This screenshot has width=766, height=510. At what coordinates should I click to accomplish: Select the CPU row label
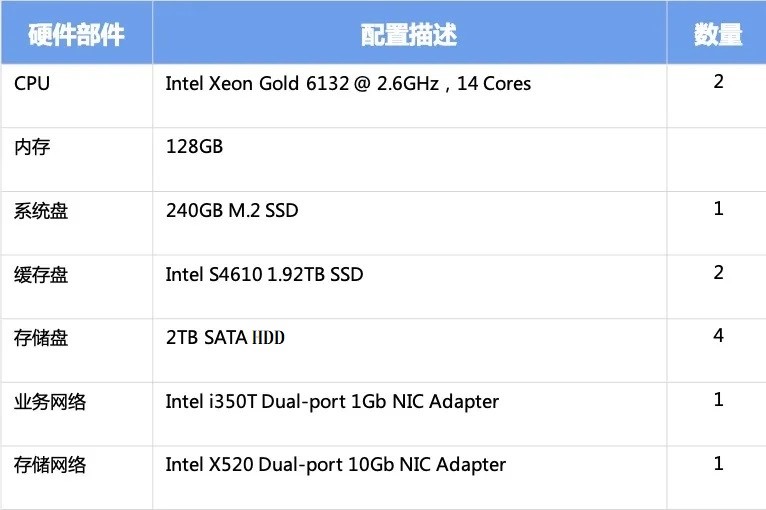coord(32,84)
